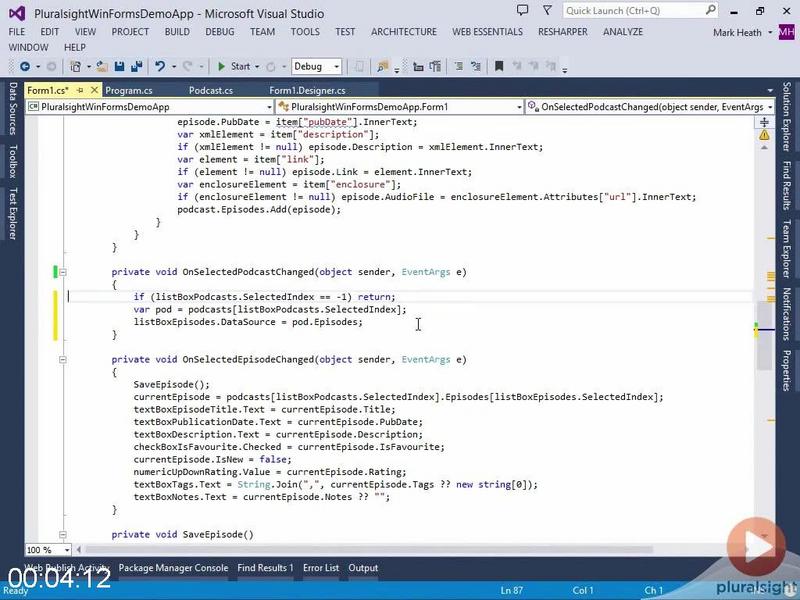This screenshot has width=800, height=600.
Task: Open the editor zoom 100 % dropdown
Action: [48, 550]
